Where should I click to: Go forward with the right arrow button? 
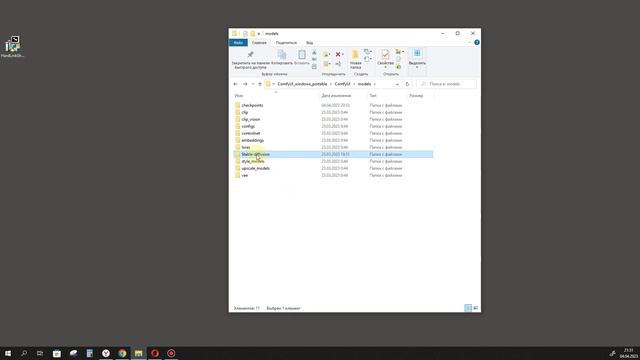point(245,84)
